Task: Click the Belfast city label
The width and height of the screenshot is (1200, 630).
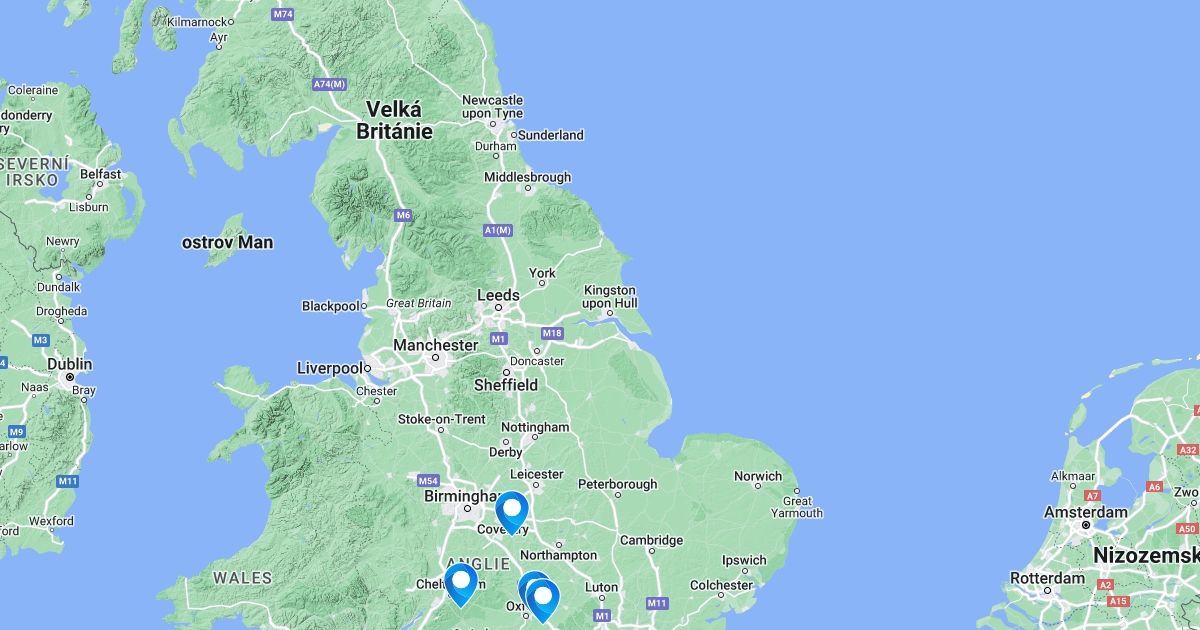Action: tap(100, 174)
